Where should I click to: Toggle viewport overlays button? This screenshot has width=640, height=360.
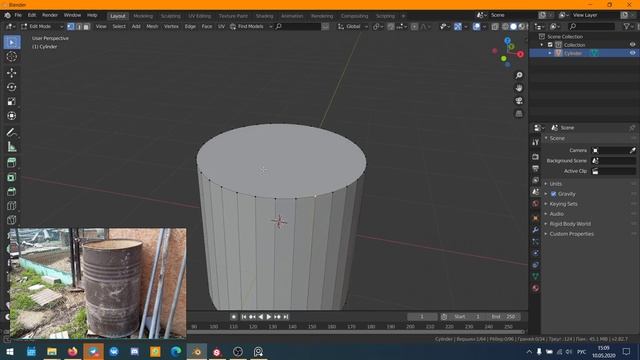click(476, 27)
